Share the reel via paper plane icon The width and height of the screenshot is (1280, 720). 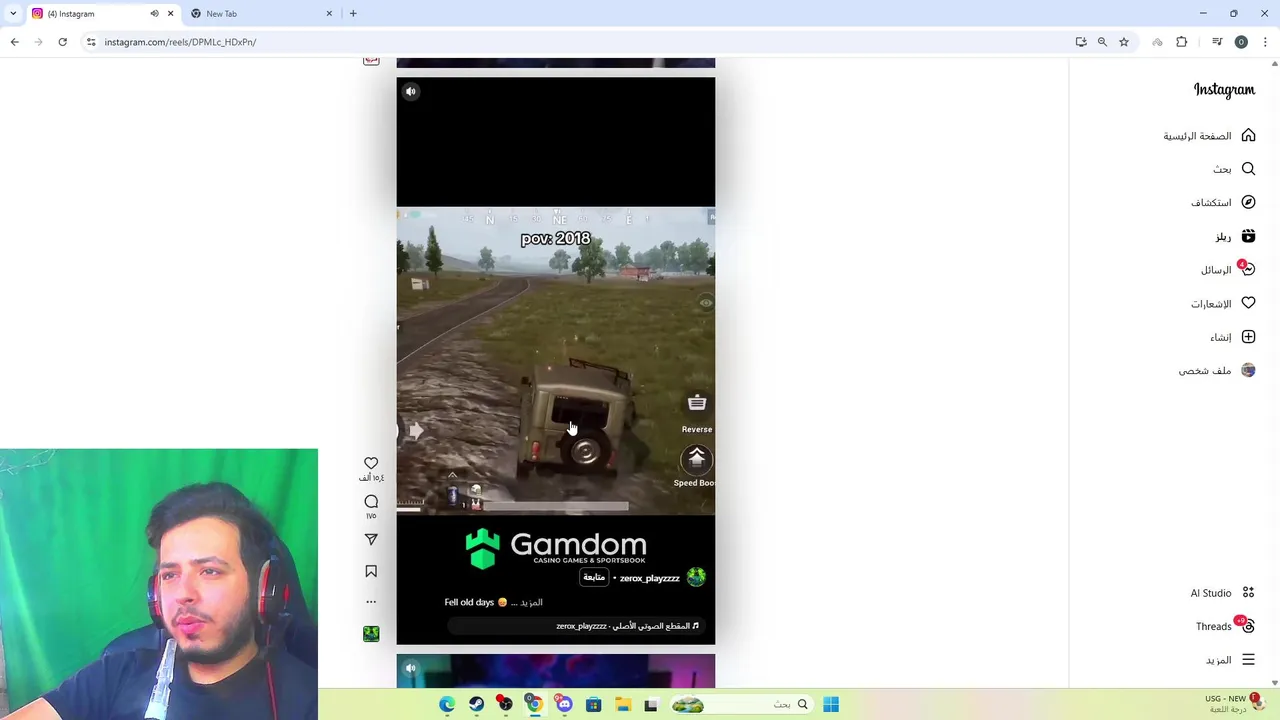coord(371,539)
